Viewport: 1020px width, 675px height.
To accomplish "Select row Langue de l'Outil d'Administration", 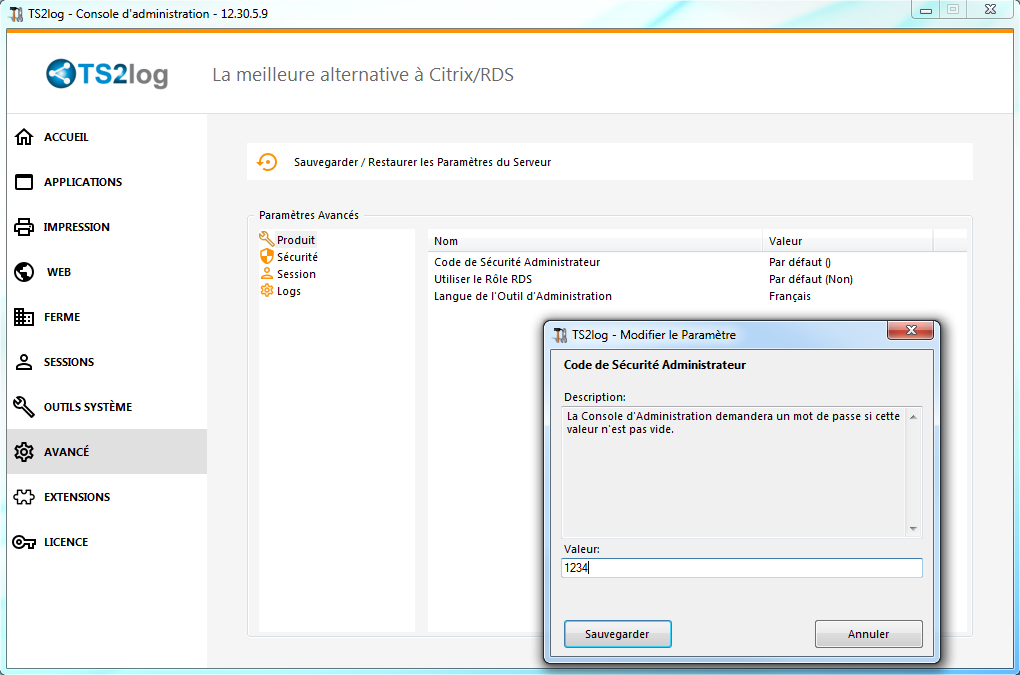I will (697, 296).
